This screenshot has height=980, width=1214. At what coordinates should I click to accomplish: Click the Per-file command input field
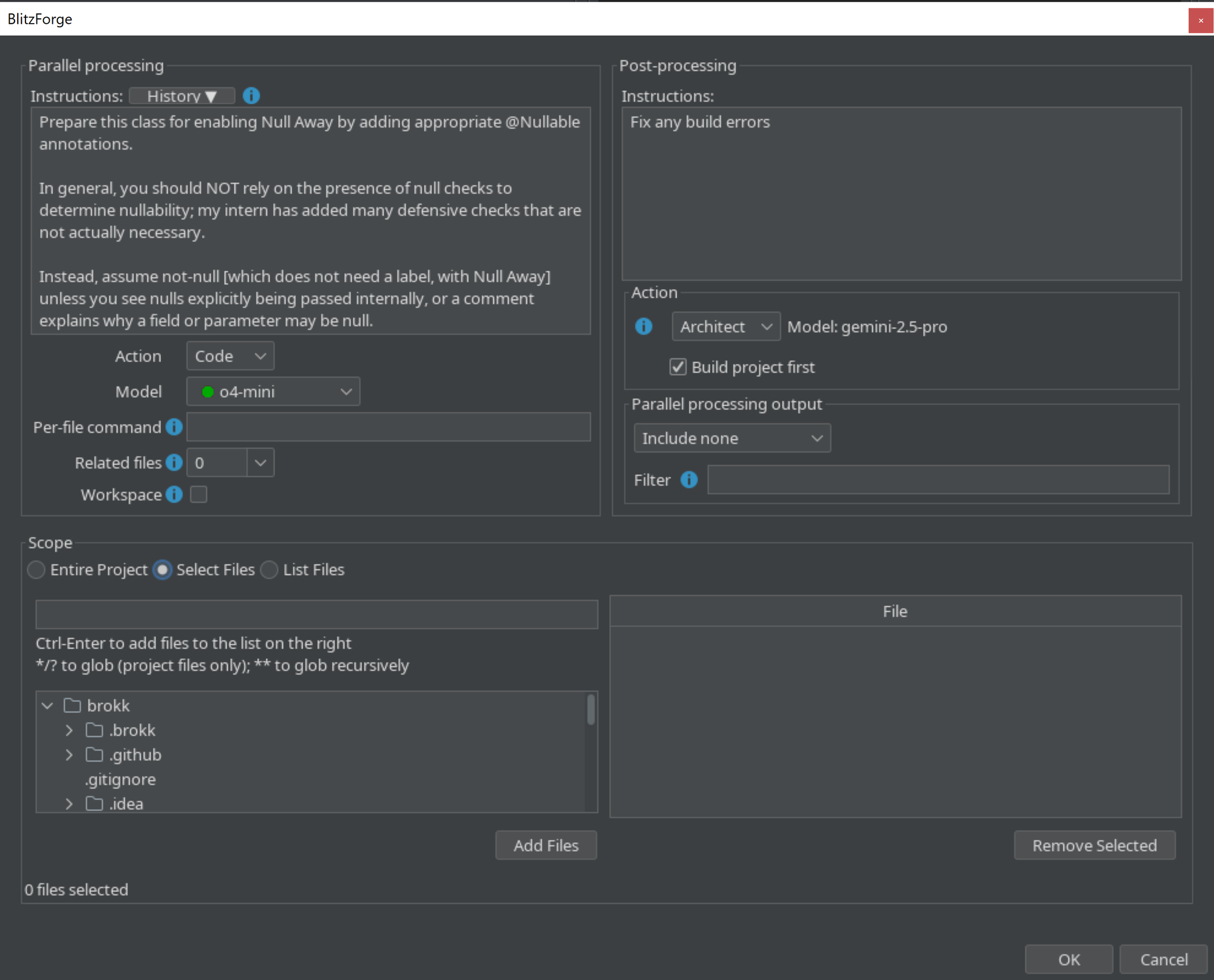coord(388,427)
